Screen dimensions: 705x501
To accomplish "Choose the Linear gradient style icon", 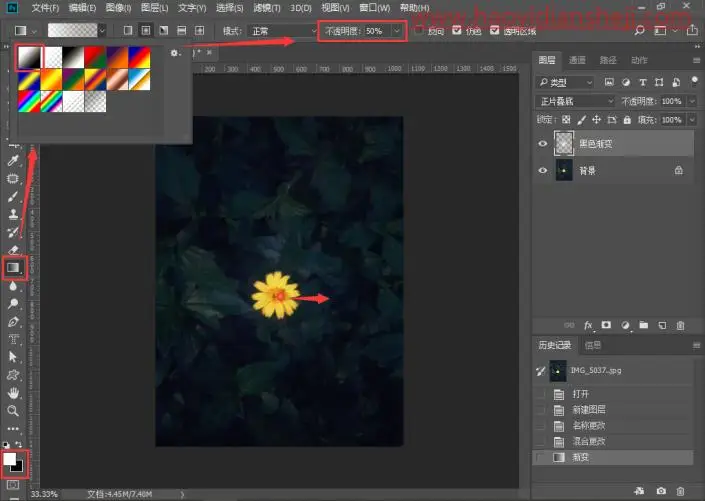I will click(x=128, y=31).
